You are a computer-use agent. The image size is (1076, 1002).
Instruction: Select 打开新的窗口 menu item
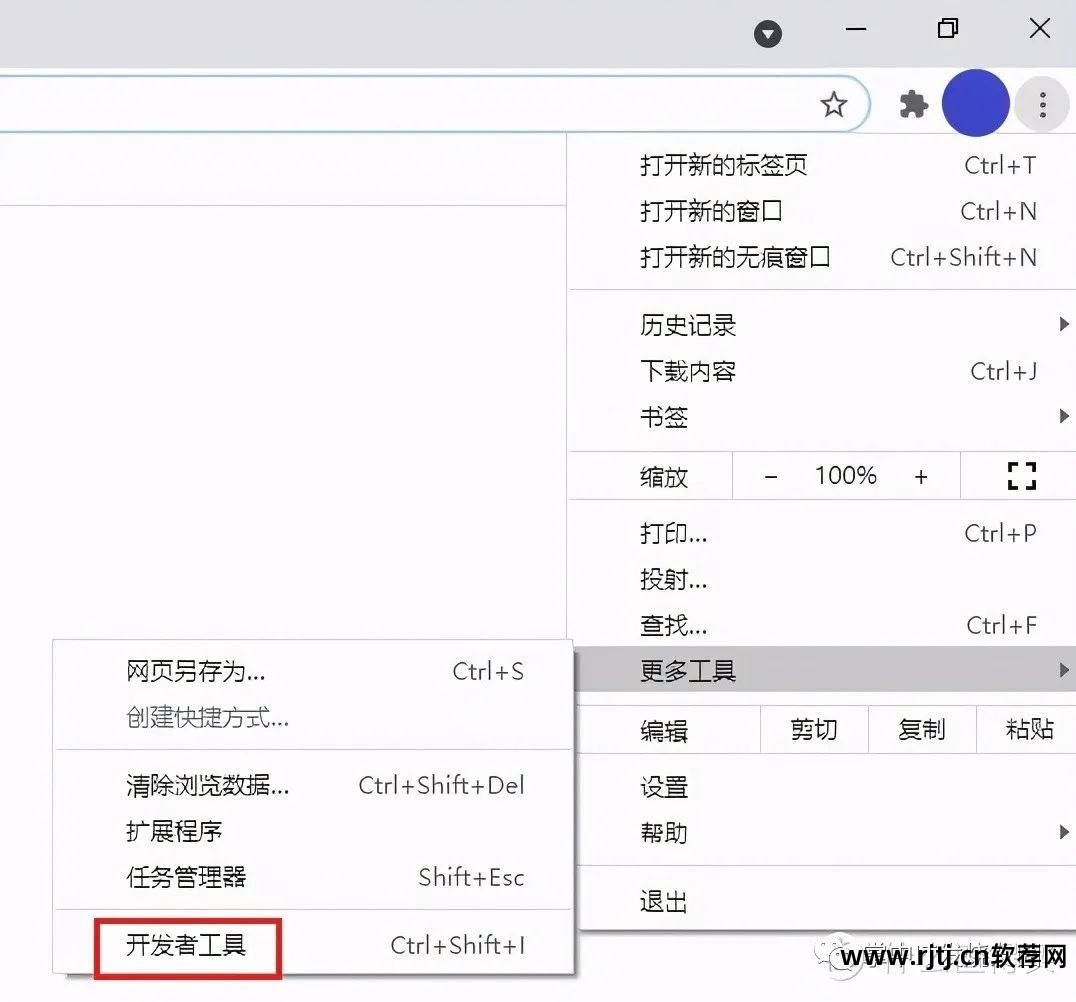(x=822, y=211)
